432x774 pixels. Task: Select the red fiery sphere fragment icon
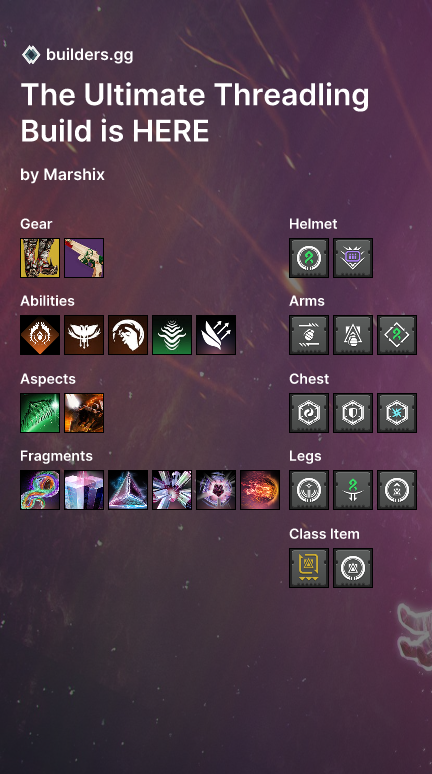(x=260, y=490)
